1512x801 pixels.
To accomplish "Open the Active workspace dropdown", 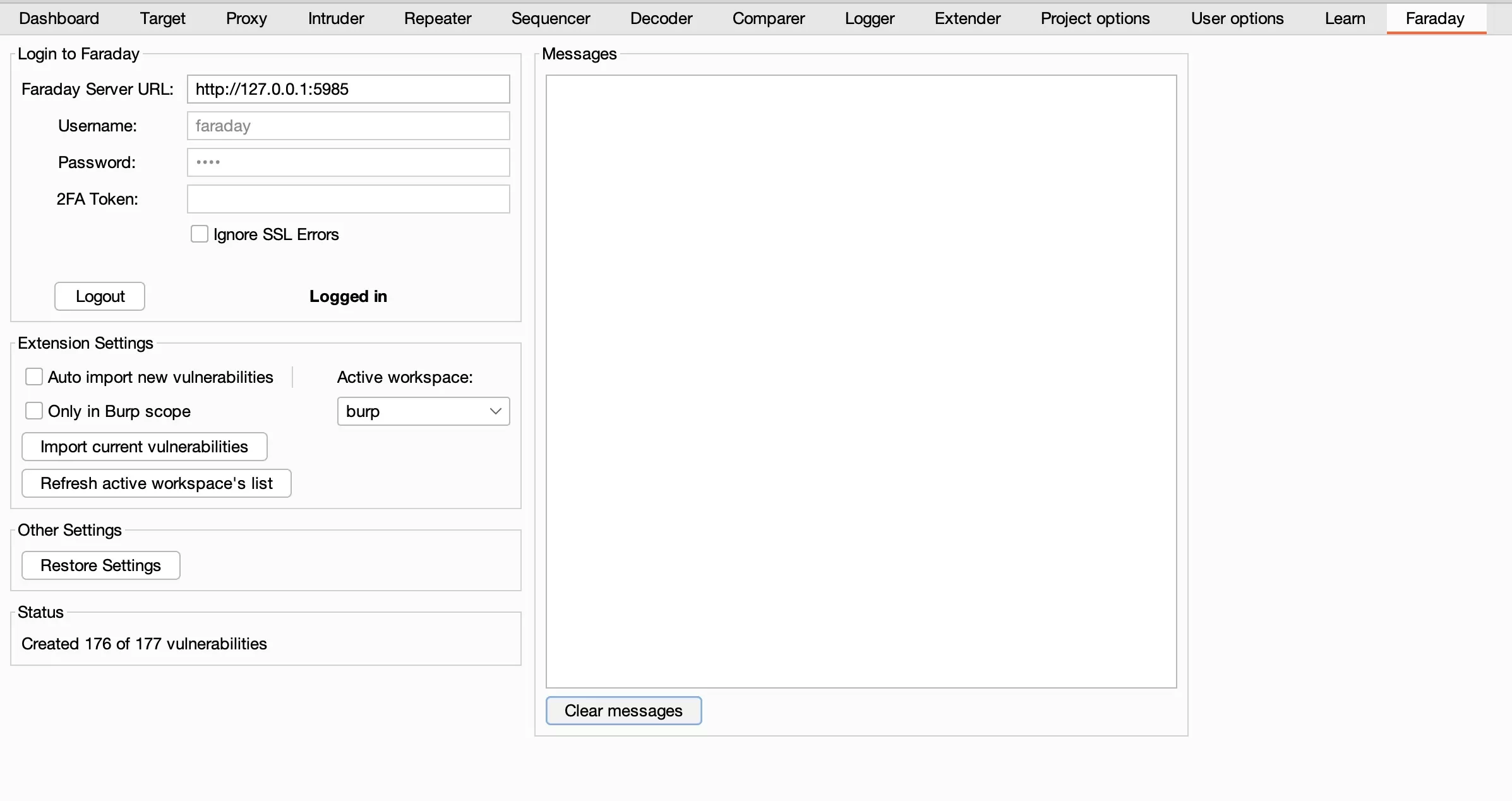I will [423, 411].
